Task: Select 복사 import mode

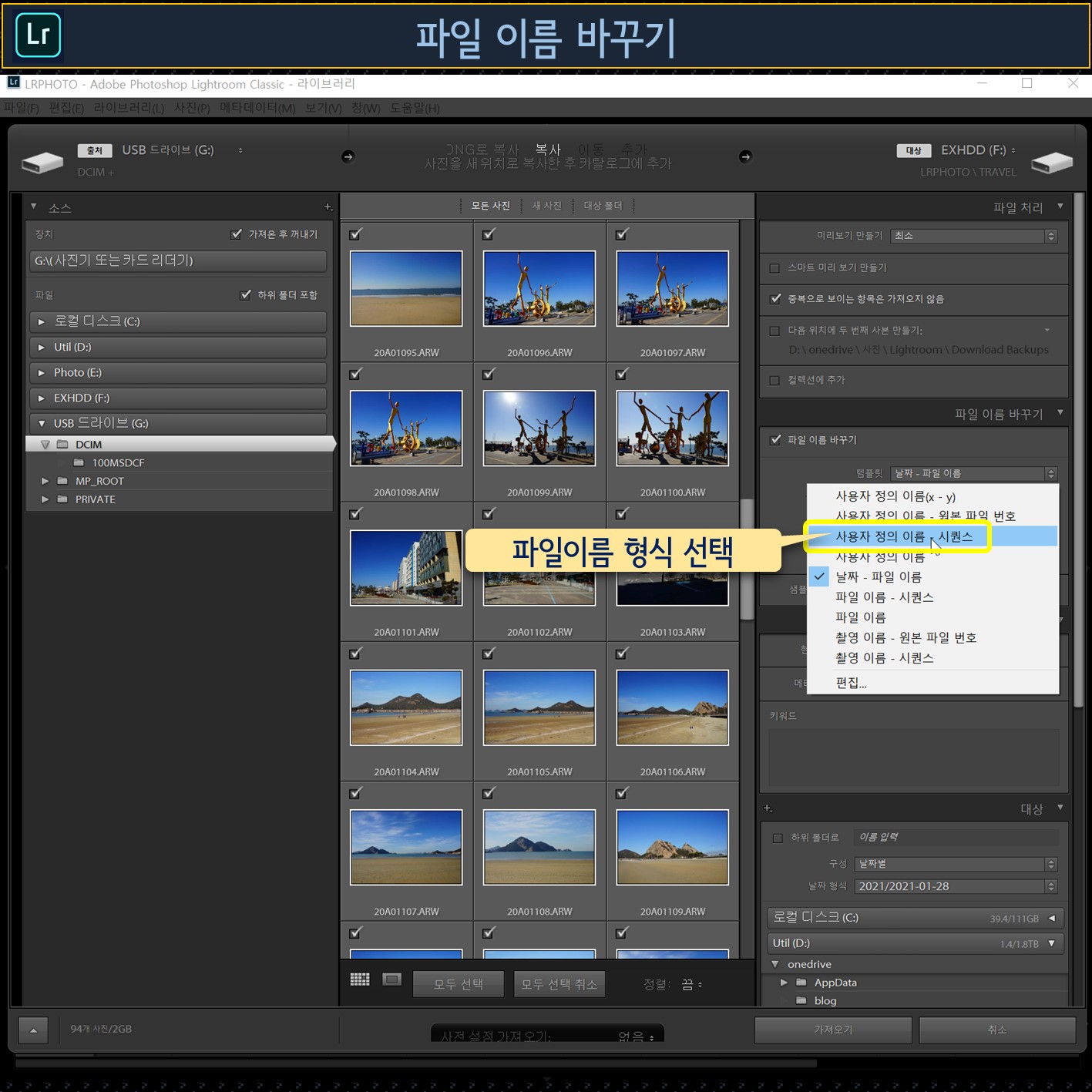Action: click(548, 150)
